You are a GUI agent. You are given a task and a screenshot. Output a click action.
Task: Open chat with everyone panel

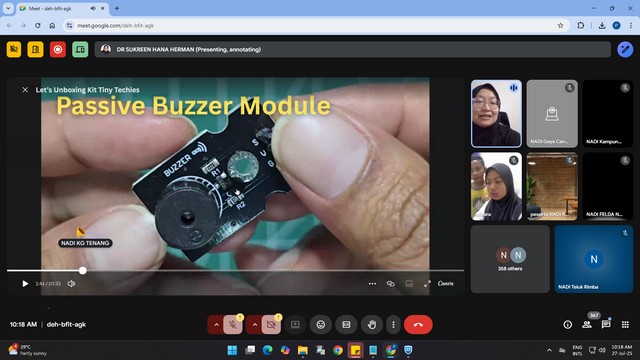click(606, 324)
